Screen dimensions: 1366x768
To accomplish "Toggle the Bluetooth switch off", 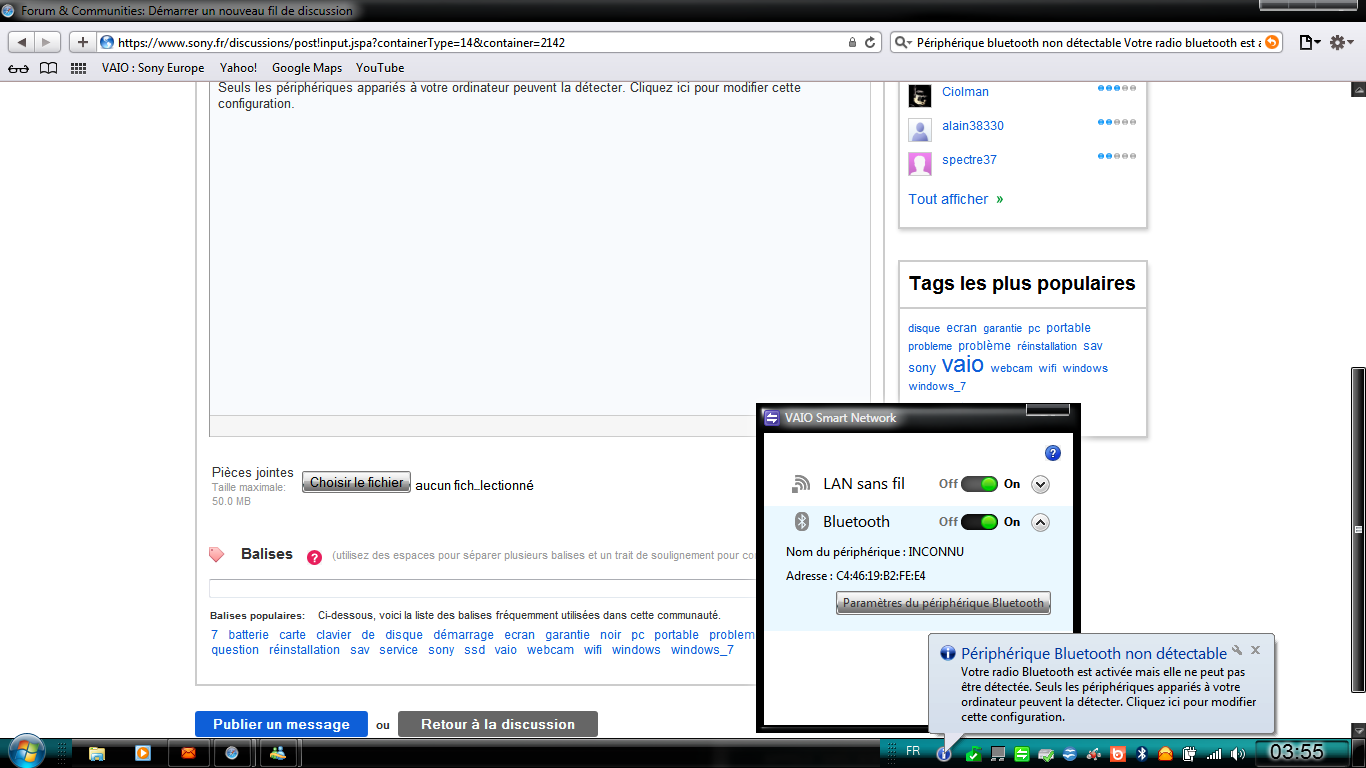I will (x=980, y=522).
